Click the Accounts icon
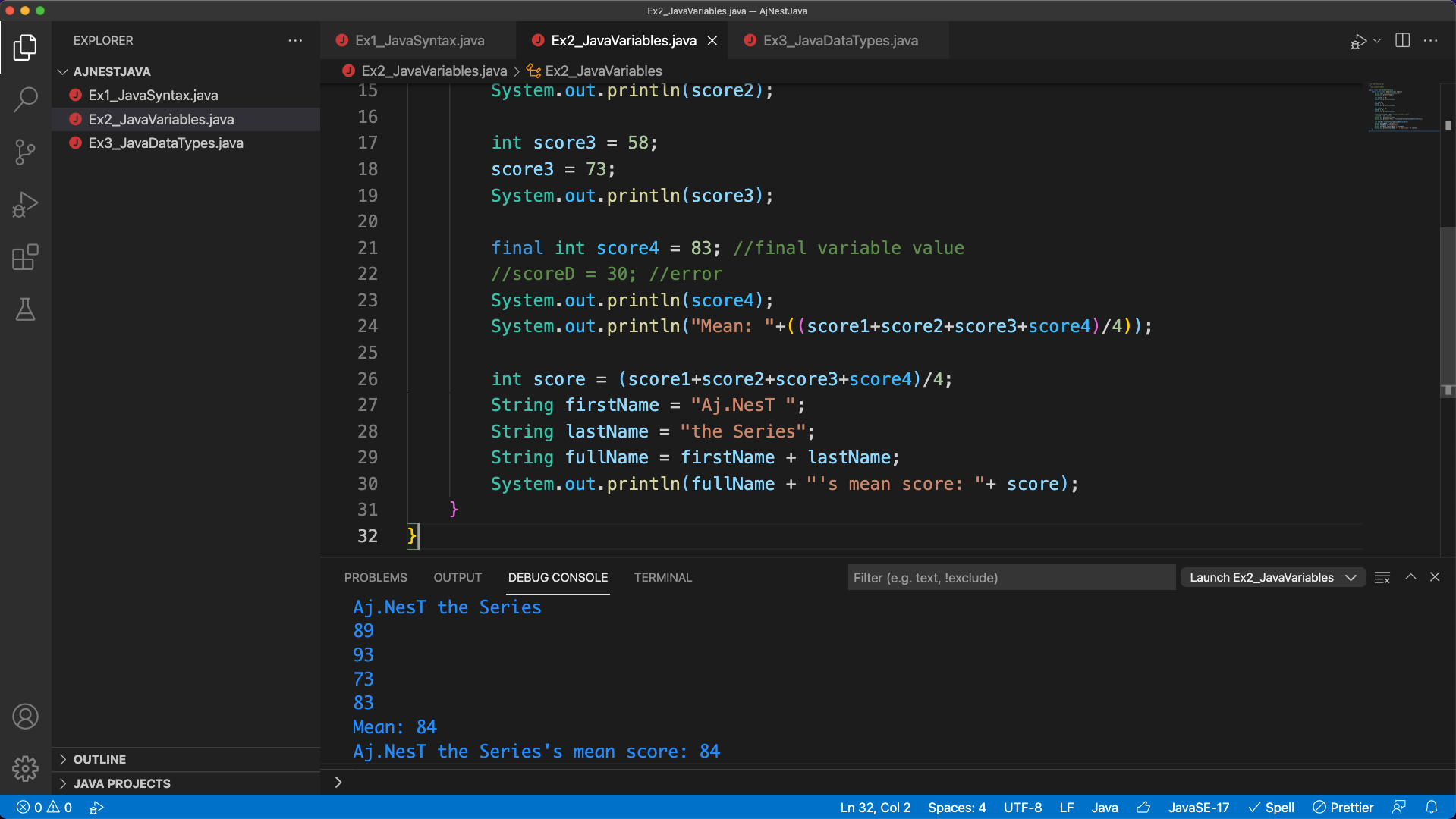The width and height of the screenshot is (1456, 819). (26, 716)
